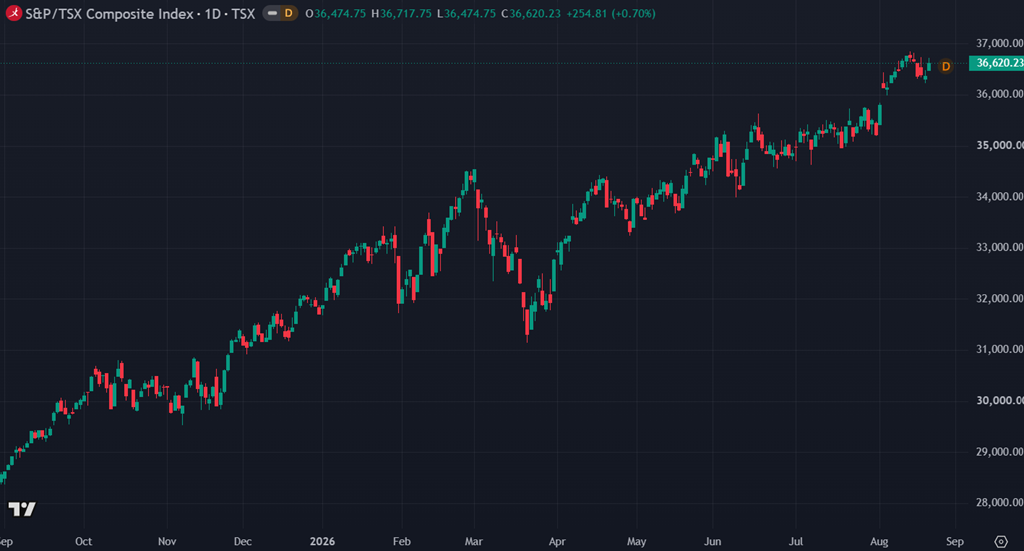Click the Mar label on time axis
Screen dimensions: 1024x551
pyautogui.click(x=473, y=541)
